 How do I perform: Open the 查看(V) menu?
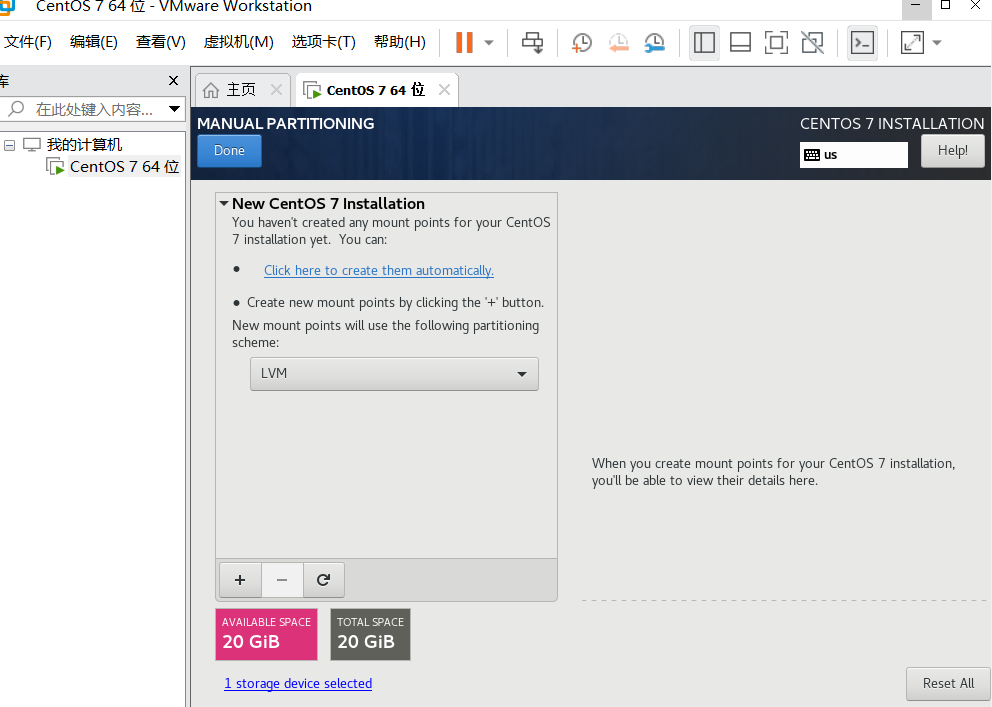(161, 42)
